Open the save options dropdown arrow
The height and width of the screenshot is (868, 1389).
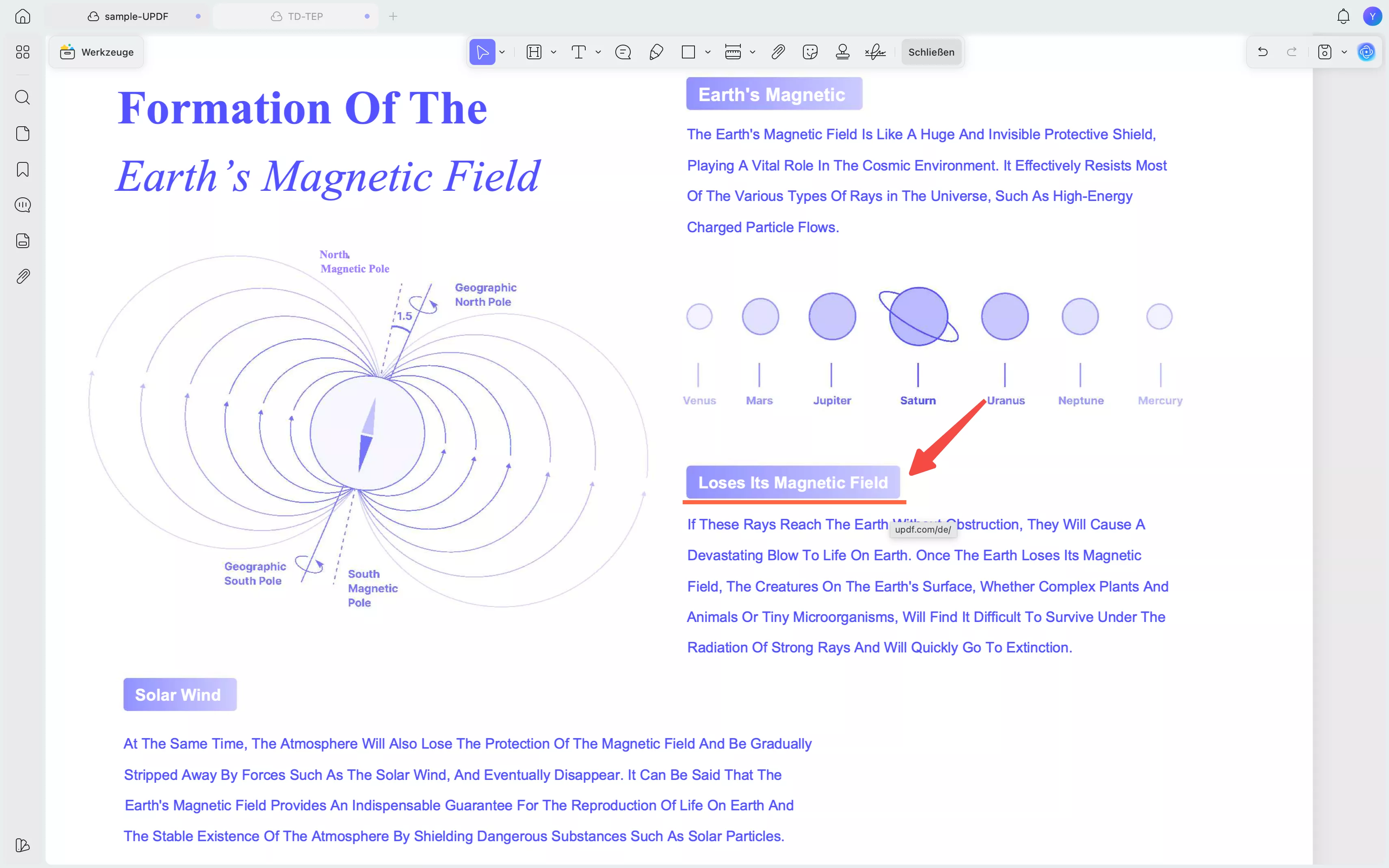tap(1344, 52)
